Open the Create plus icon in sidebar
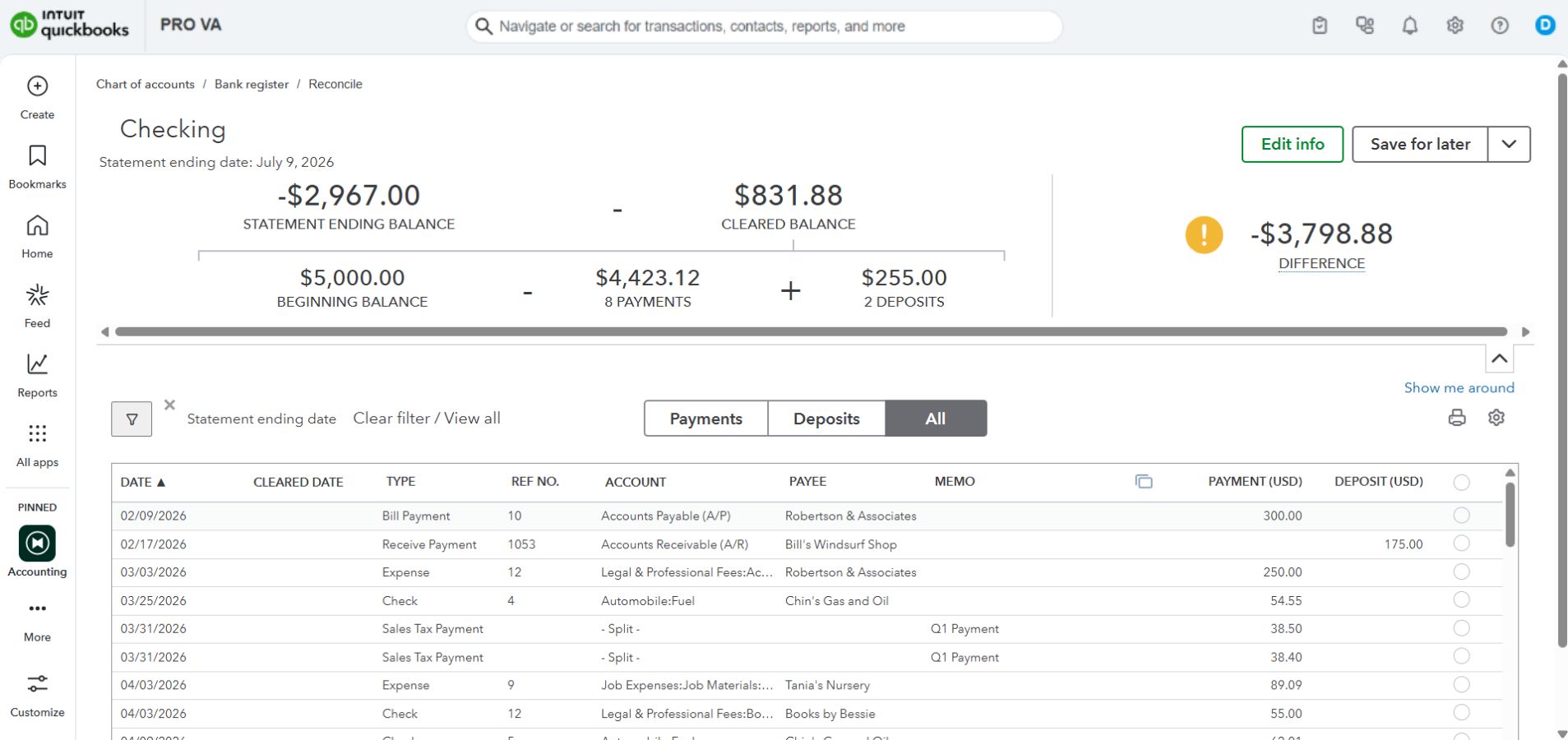Viewport: 1568px width, 740px height. 37,86
